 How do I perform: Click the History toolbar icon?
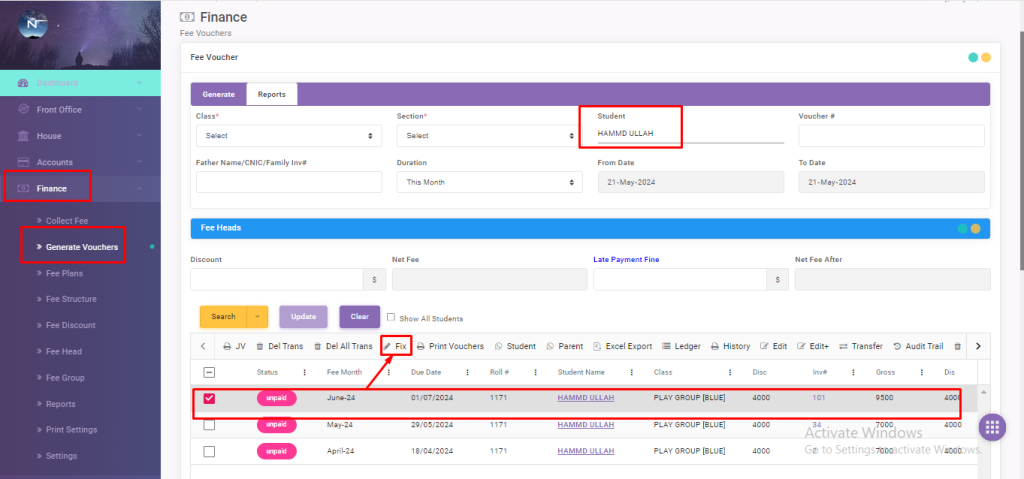pos(715,346)
